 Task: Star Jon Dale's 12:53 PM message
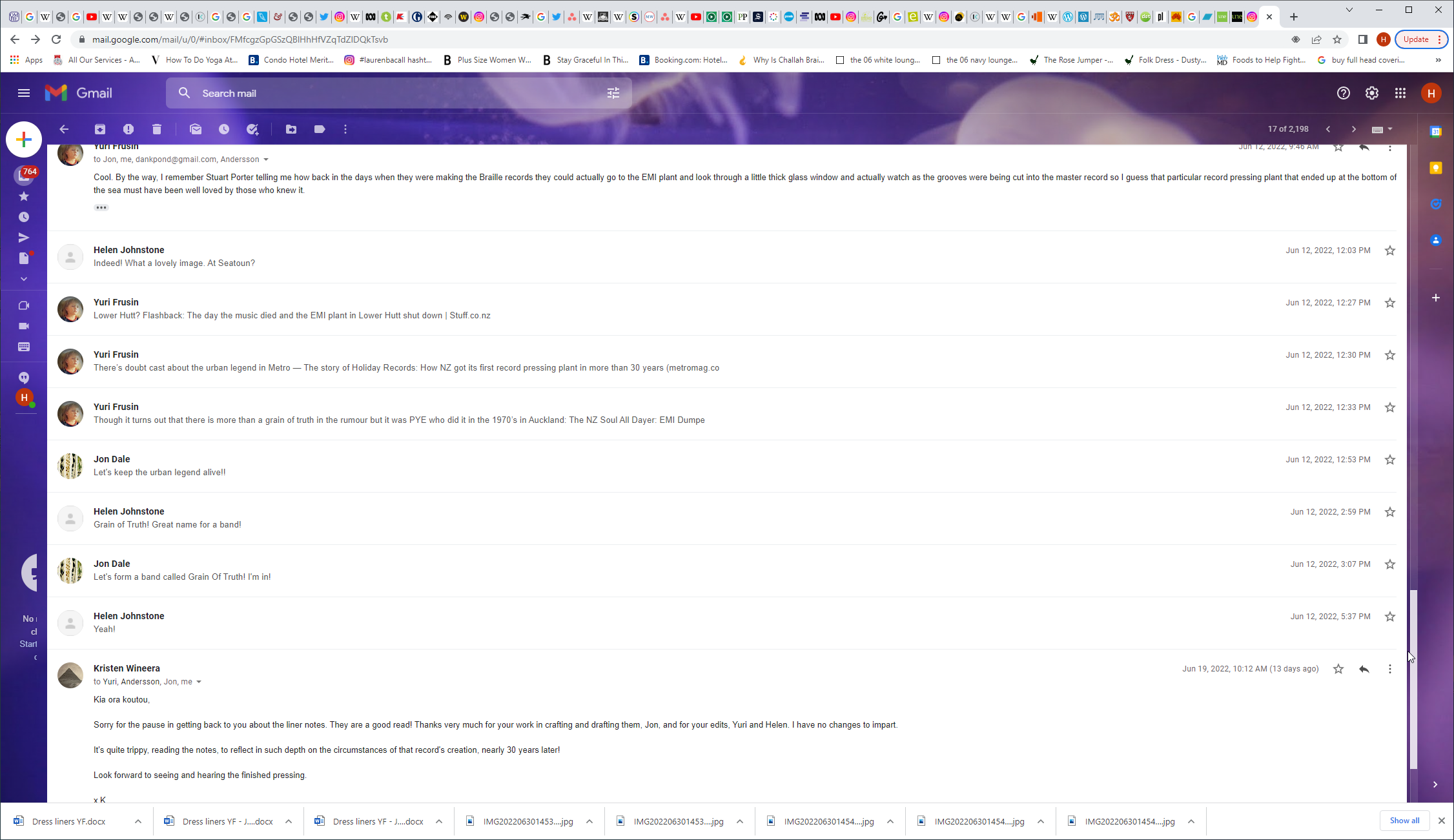click(1390, 460)
